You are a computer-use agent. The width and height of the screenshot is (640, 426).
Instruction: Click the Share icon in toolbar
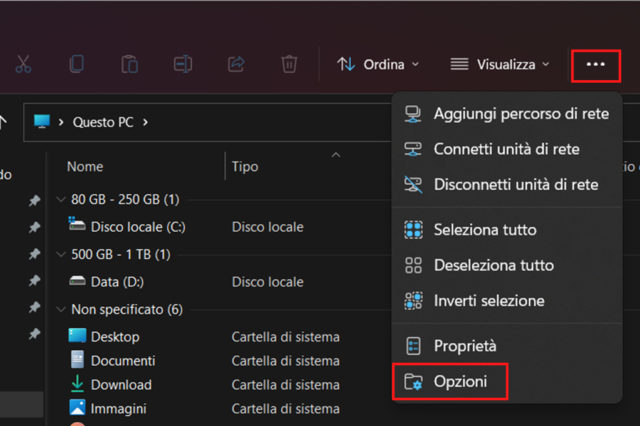[x=236, y=64]
